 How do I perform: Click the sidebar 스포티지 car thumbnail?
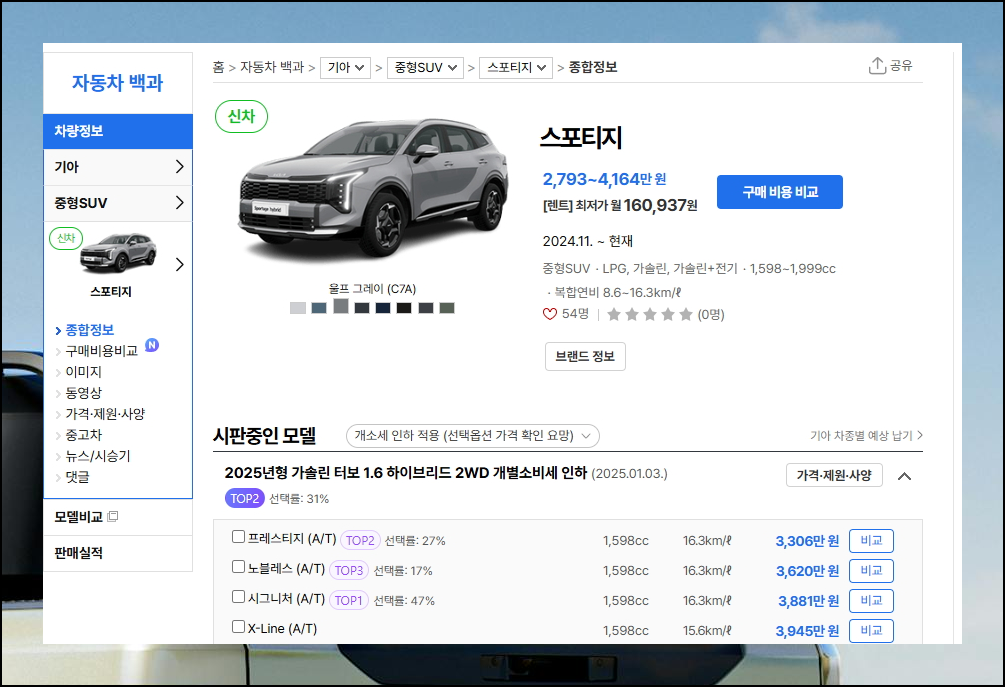pyautogui.click(x=118, y=252)
